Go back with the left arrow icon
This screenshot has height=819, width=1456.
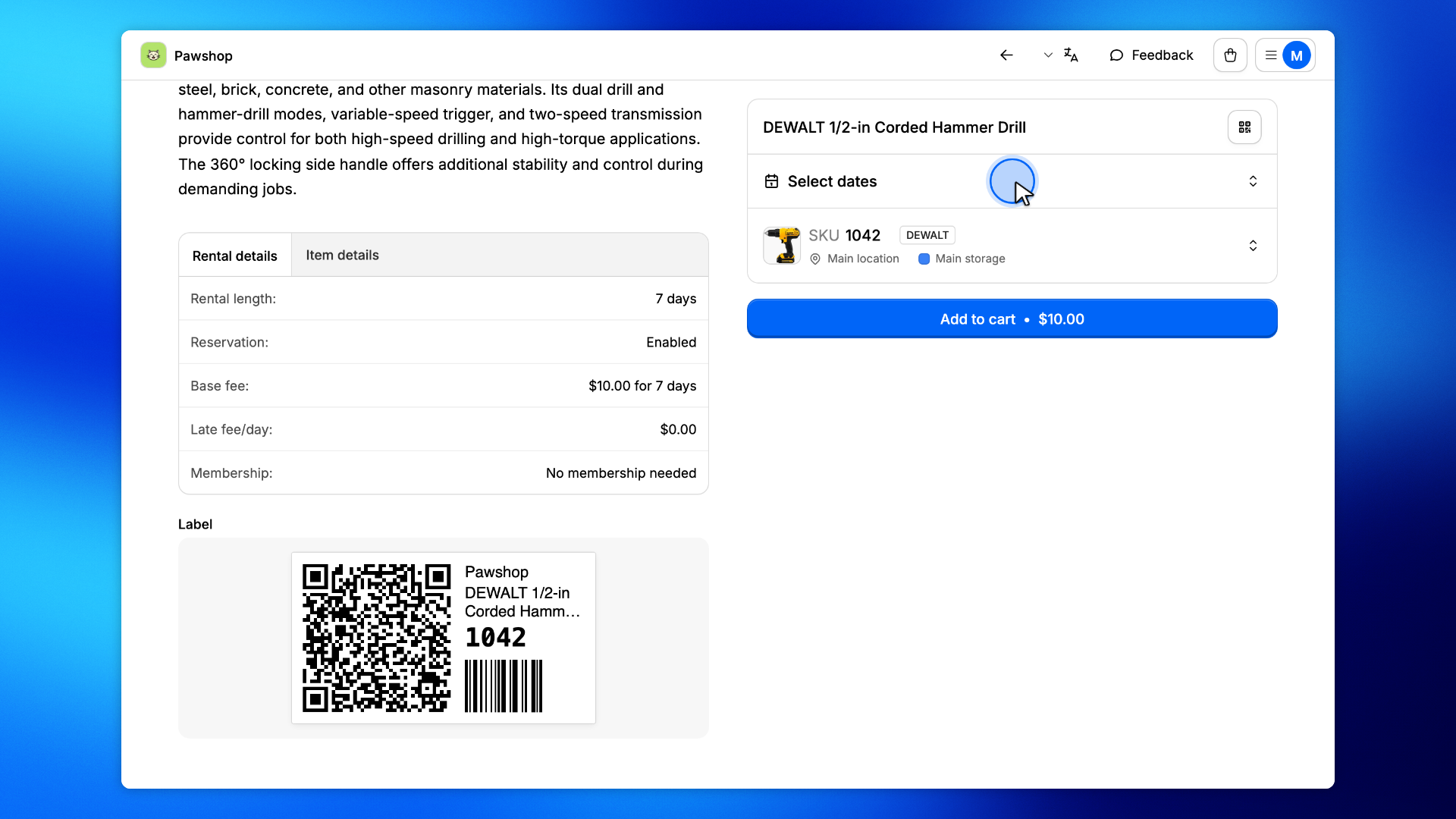(x=1006, y=55)
